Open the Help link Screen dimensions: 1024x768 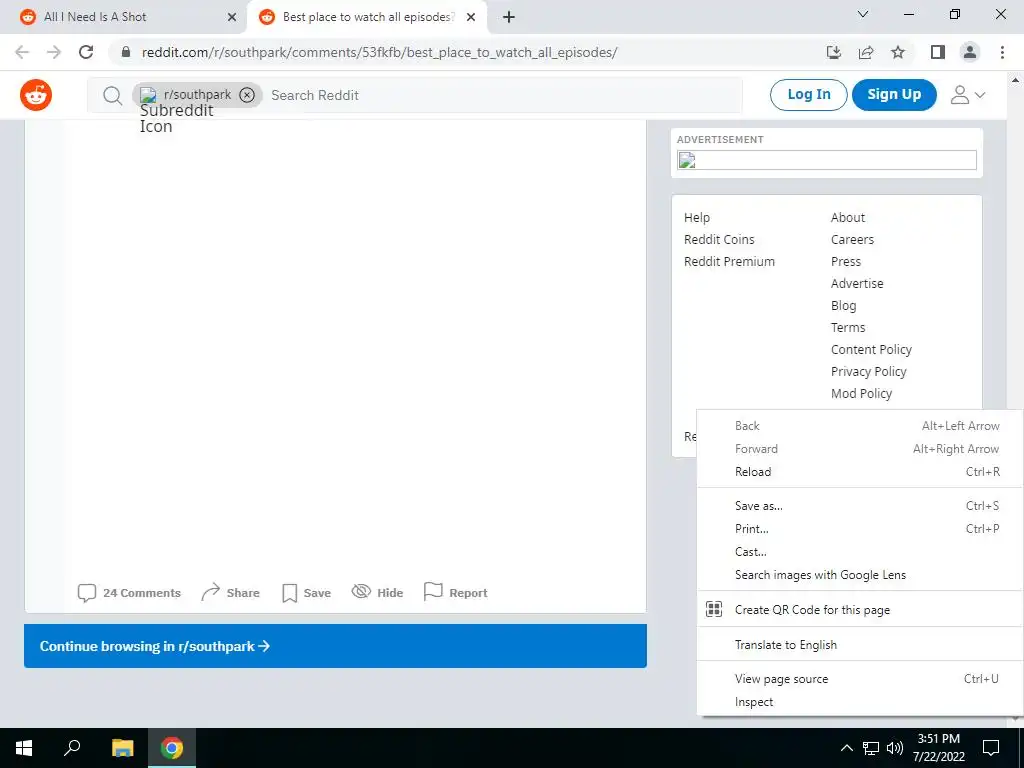pyautogui.click(x=697, y=217)
